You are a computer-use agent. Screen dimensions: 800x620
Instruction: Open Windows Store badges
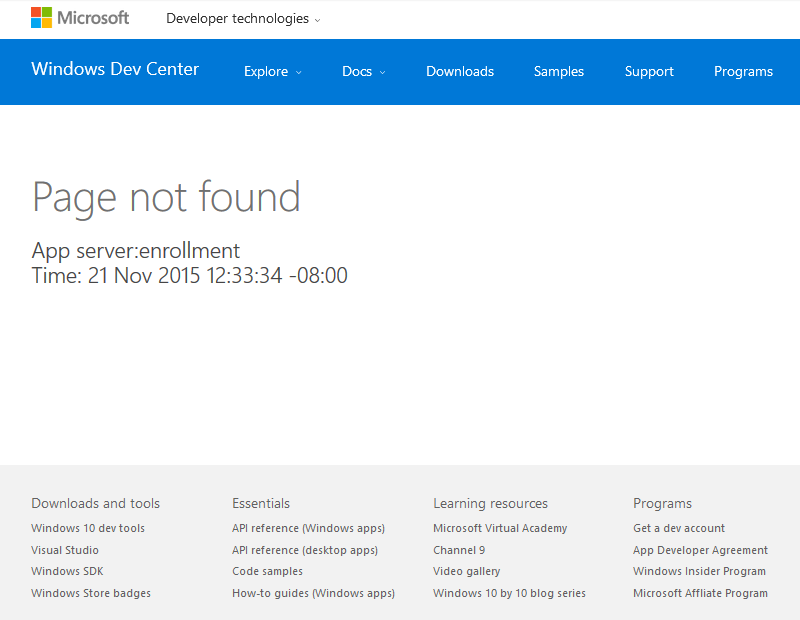(91, 592)
